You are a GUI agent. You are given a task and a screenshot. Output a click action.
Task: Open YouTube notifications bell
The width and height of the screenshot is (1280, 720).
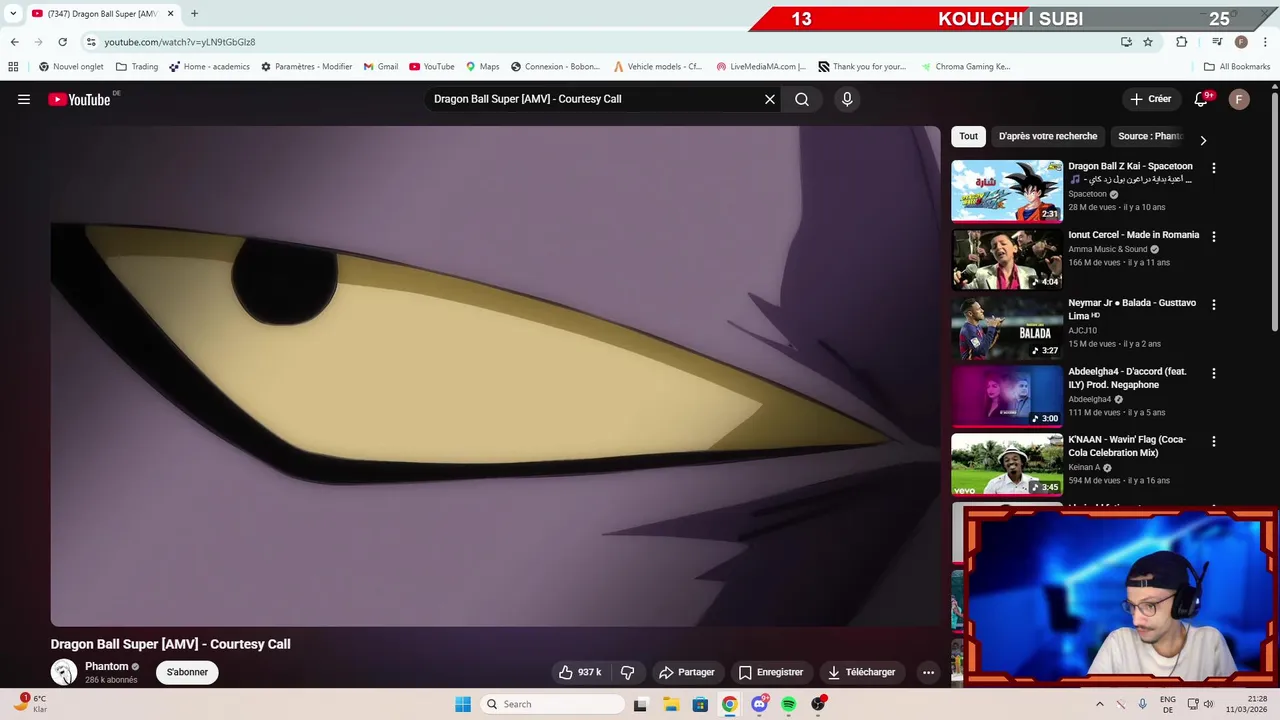click(x=1201, y=99)
